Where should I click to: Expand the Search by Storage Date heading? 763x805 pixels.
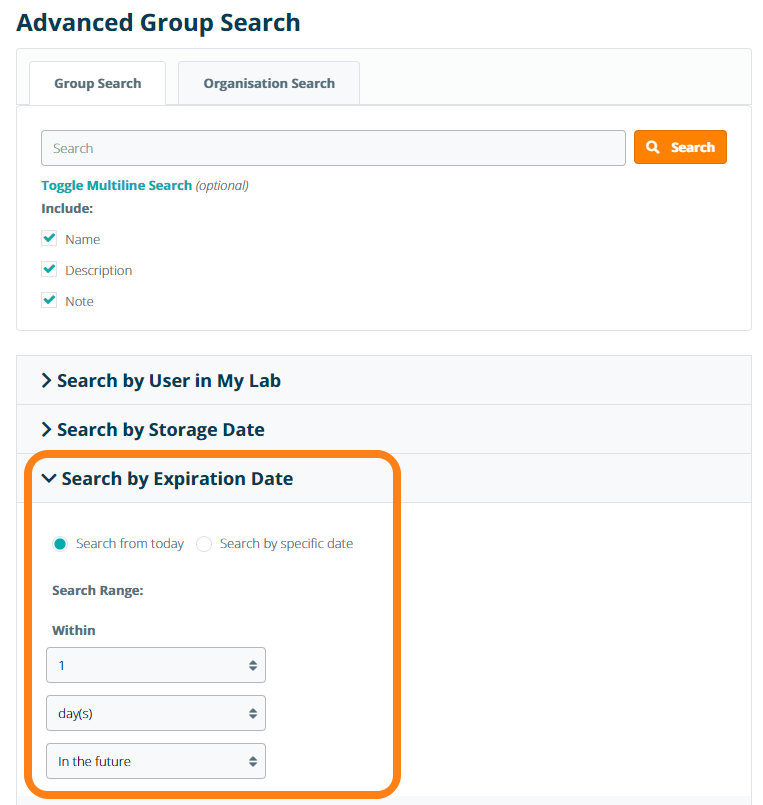(161, 430)
